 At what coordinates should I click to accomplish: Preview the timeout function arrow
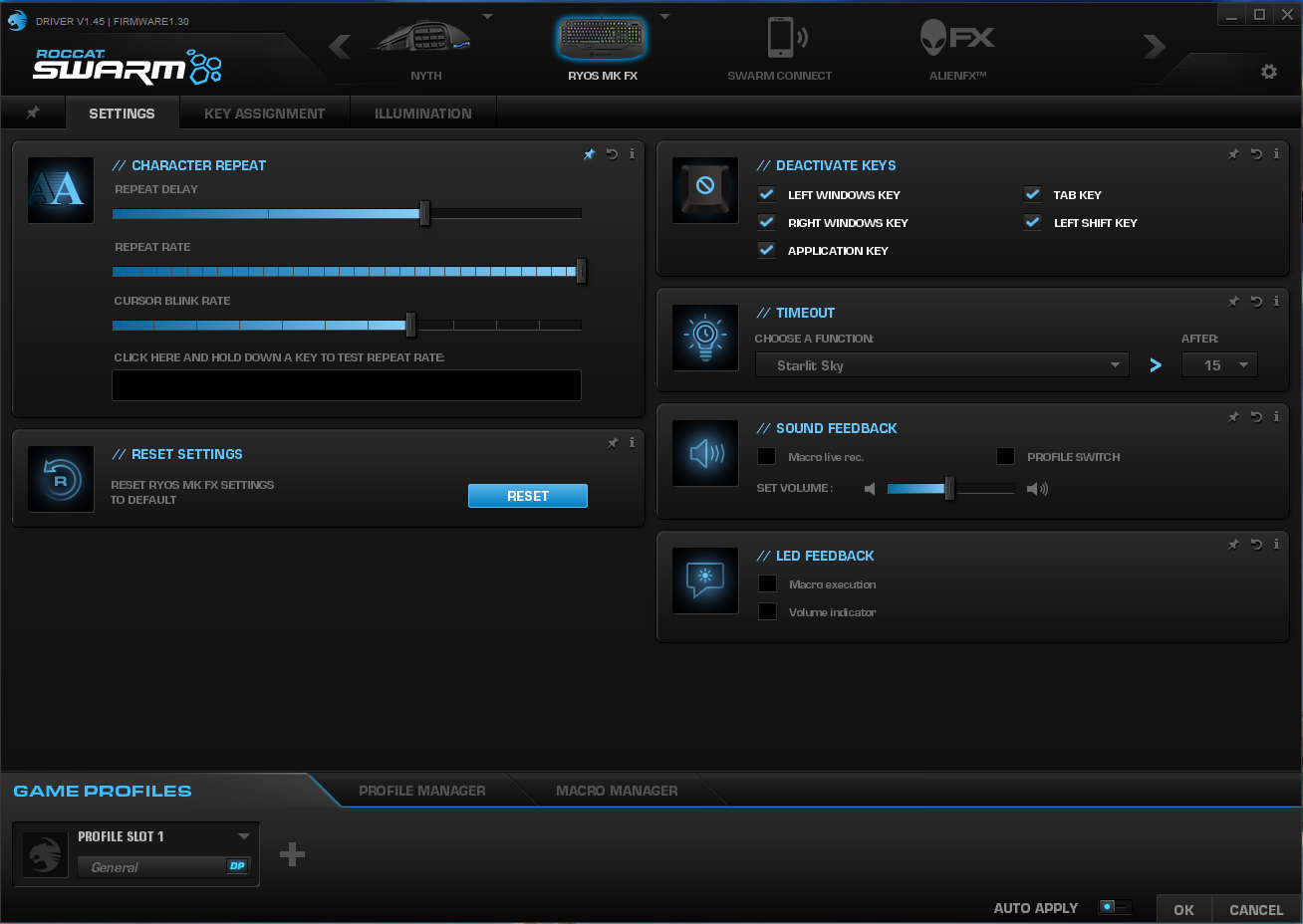1156,365
